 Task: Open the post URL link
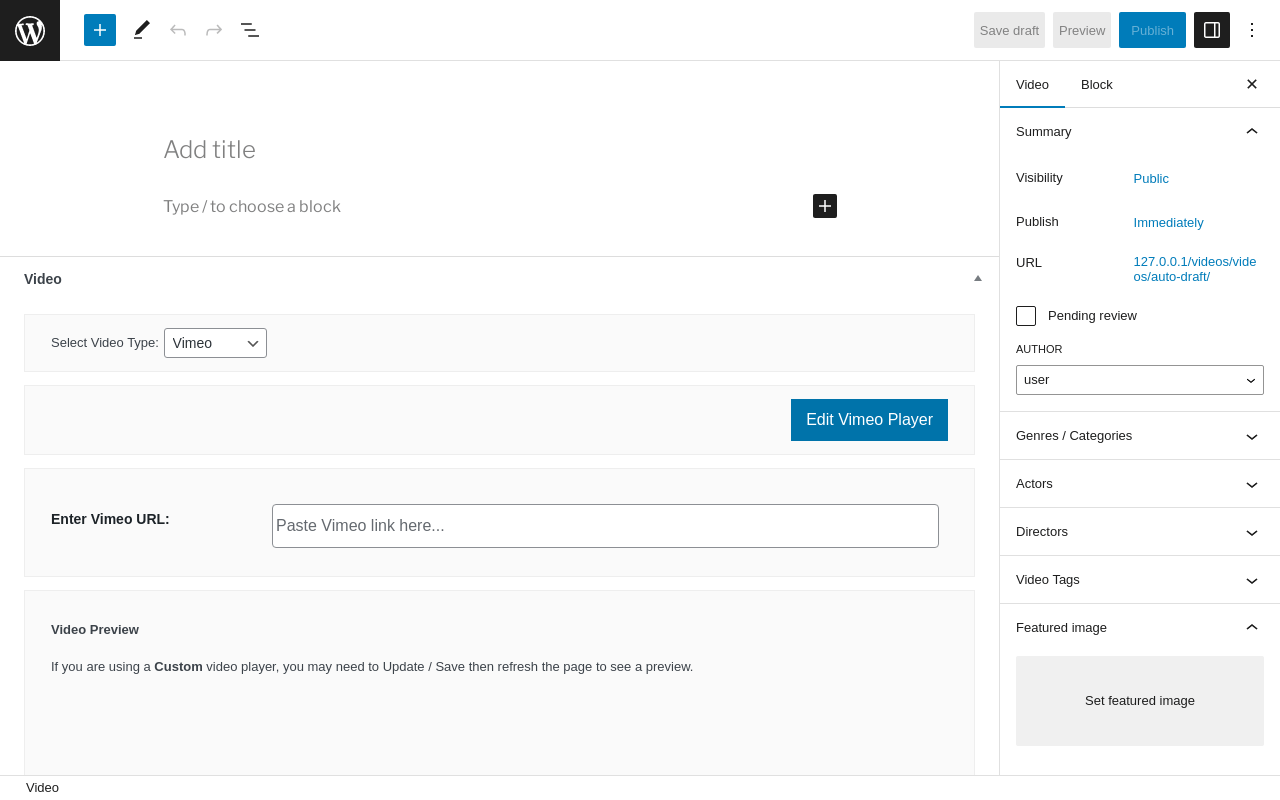point(1195,269)
